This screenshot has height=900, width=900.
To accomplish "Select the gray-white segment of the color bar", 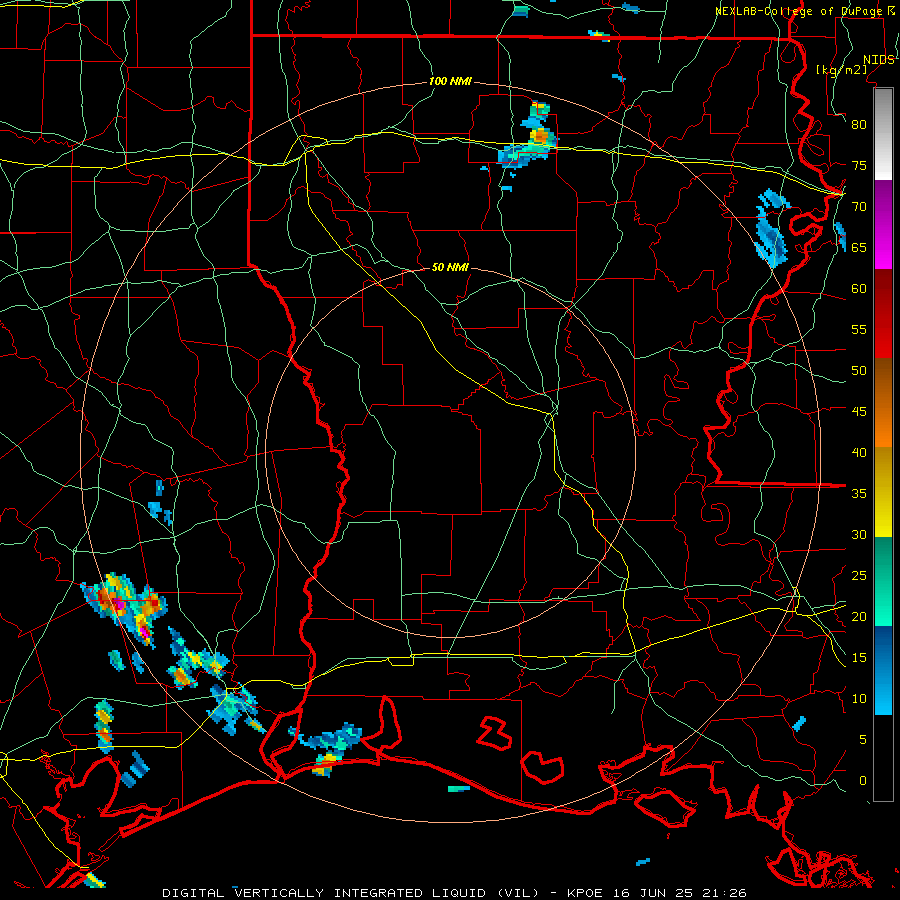I will [x=883, y=134].
